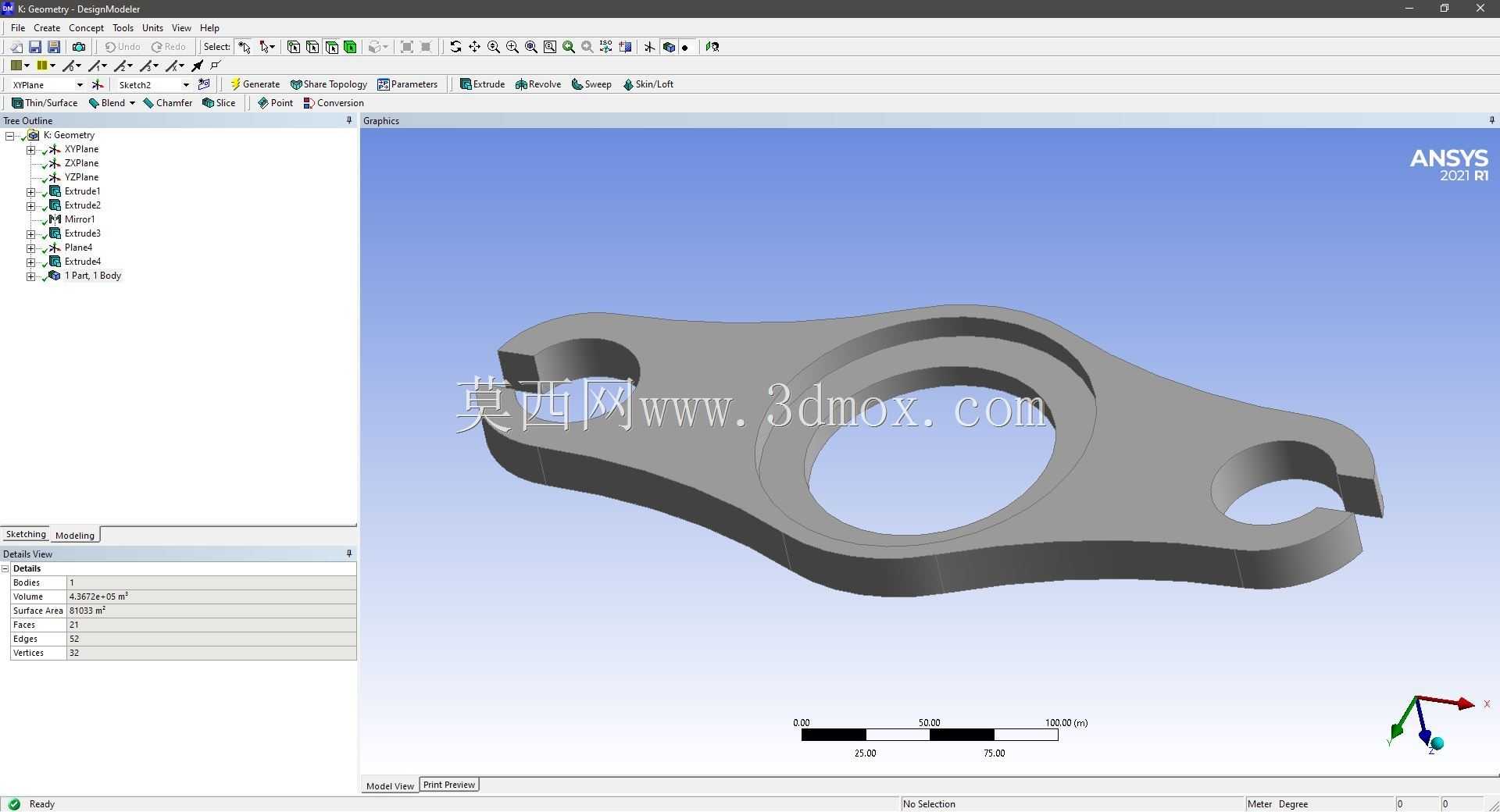The width and height of the screenshot is (1500, 812).
Task: Click the New file icon
Action: (x=16, y=47)
